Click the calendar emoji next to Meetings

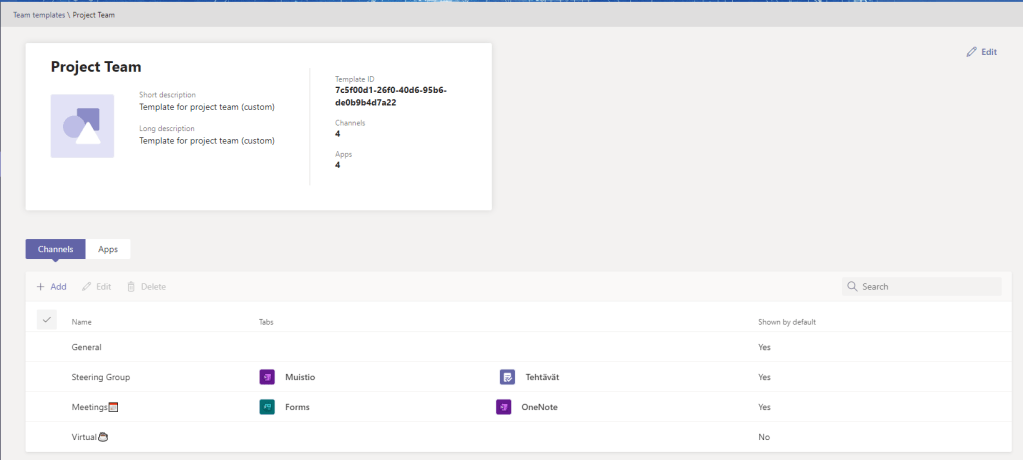[x=113, y=407]
